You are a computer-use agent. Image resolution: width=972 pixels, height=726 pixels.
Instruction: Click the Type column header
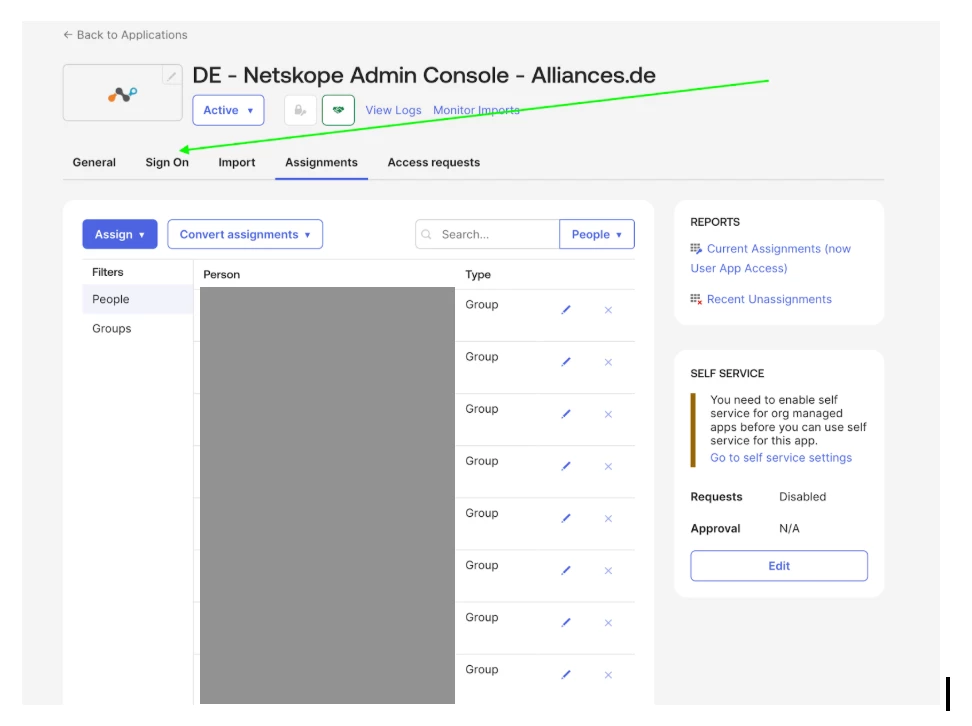478,275
